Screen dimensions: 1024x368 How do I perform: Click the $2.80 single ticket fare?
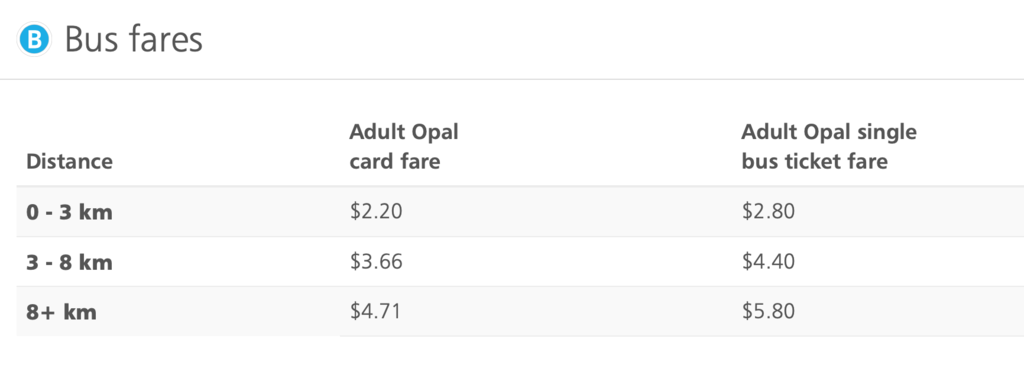click(x=768, y=211)
